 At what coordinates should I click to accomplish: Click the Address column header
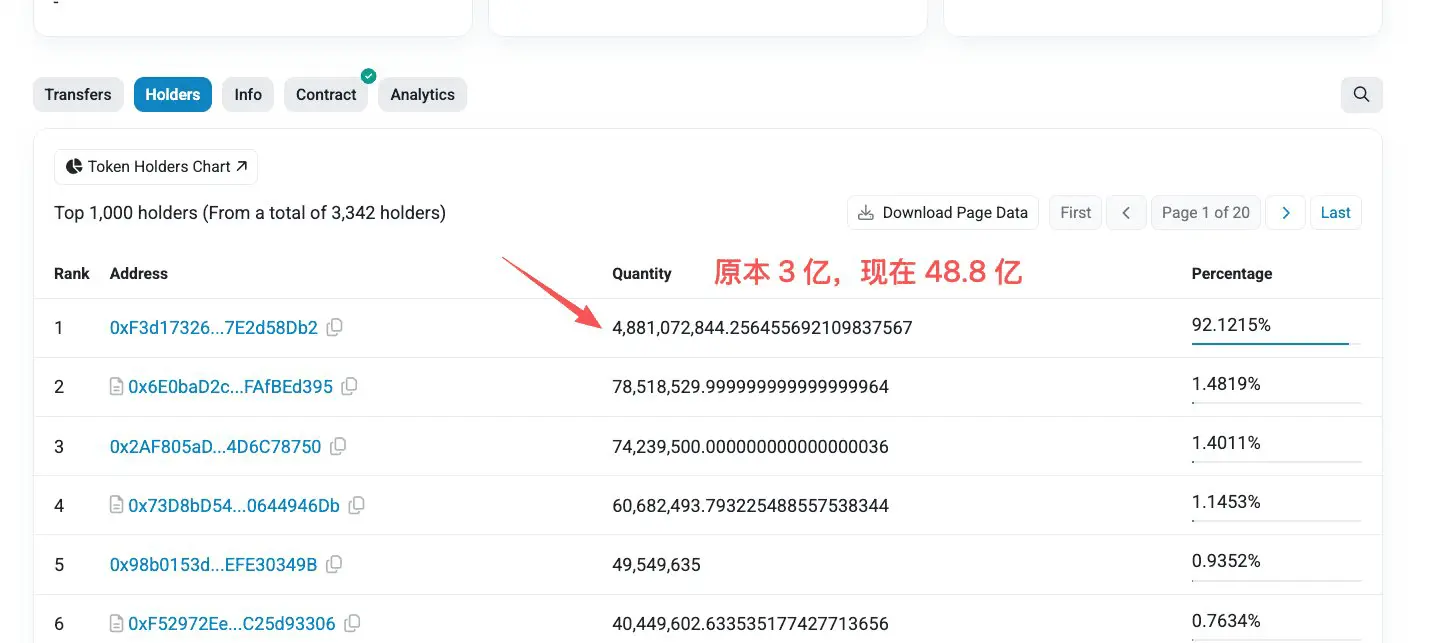pos(139,273)
